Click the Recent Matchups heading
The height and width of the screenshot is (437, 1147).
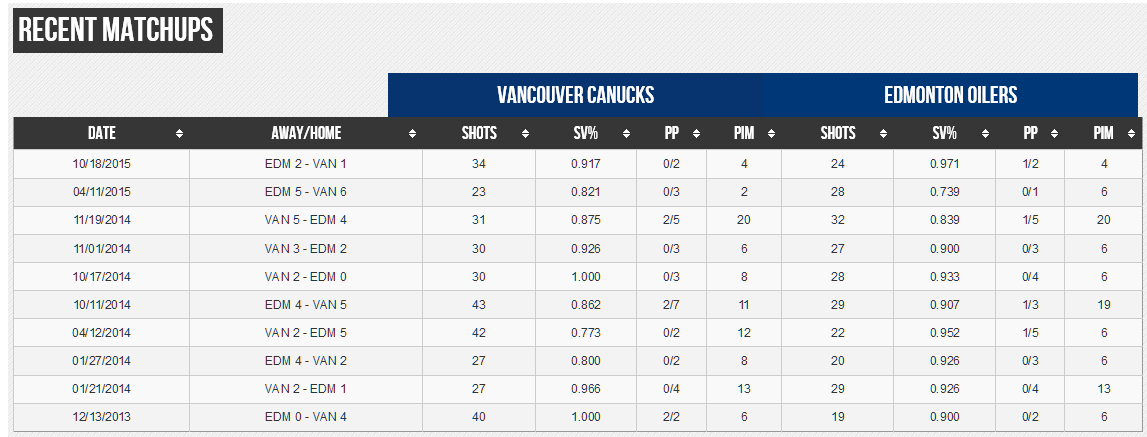point(116,31)
